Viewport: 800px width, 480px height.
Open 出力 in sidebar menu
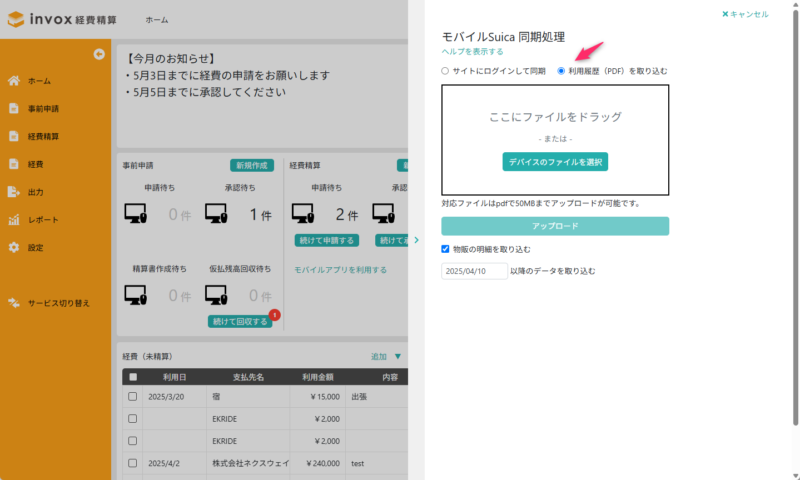(x=36, y=192)
